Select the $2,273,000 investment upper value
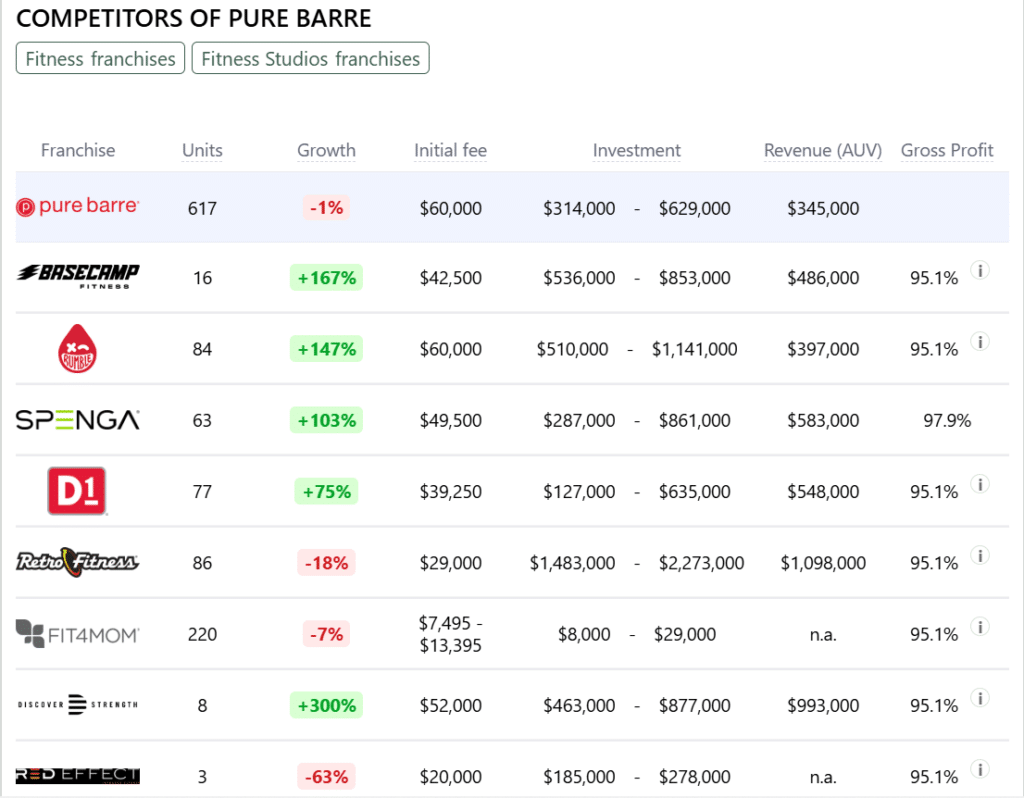This screenshot has width=1024, height=798. point(701,563)
